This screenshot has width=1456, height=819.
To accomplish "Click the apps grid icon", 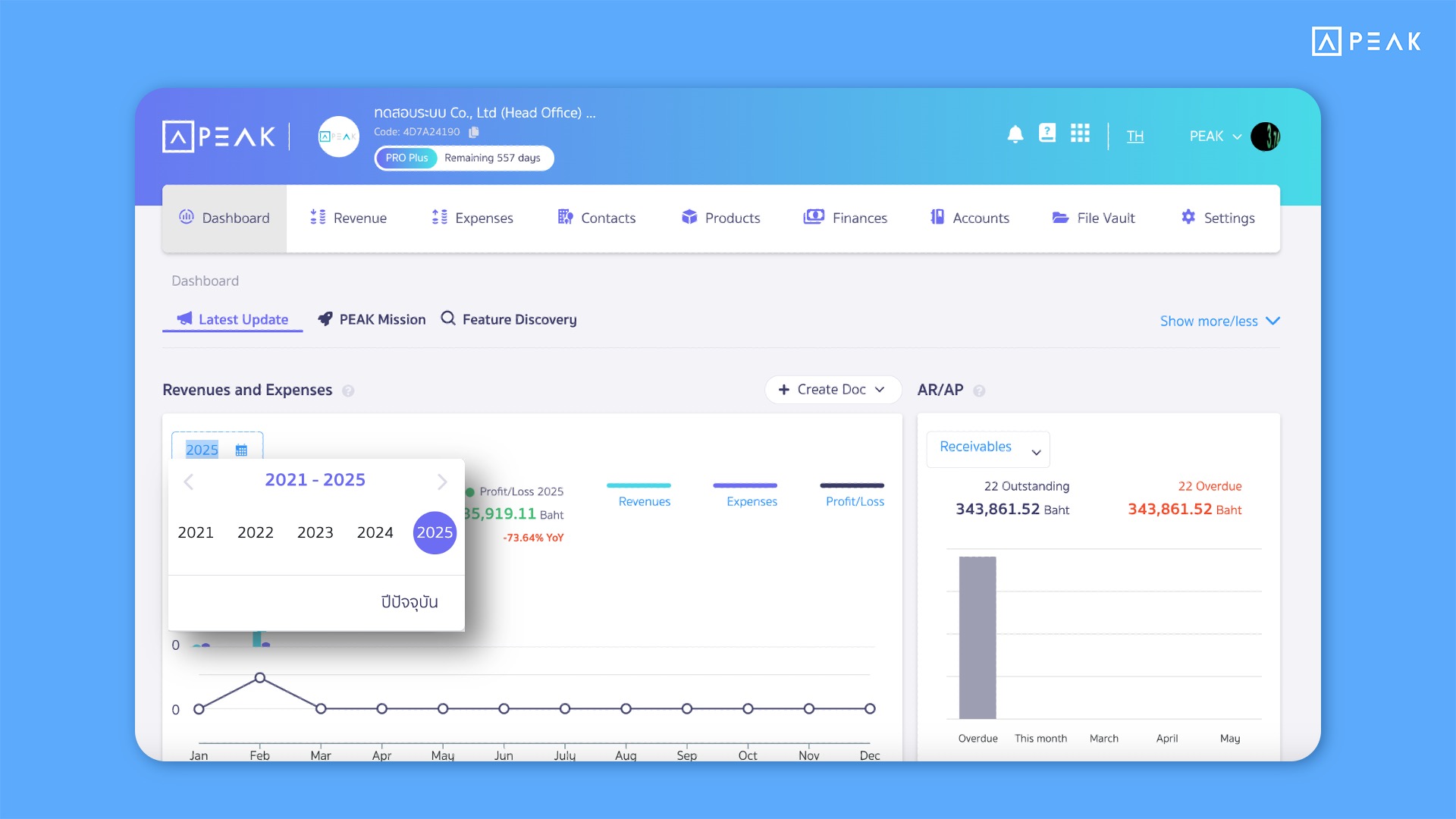I will pyautogui.click(x=1080, y=133).
